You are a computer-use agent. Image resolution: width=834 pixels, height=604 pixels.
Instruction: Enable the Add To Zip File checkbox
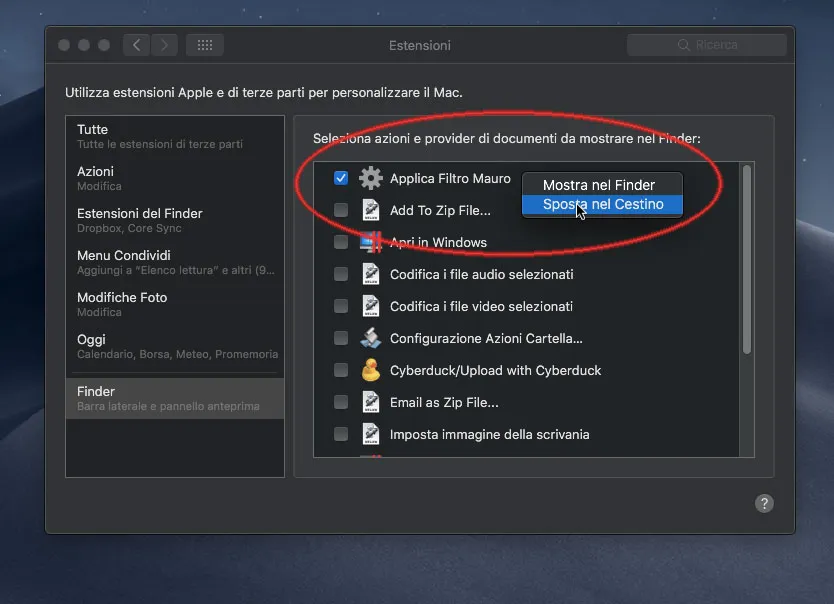[341, 210]
